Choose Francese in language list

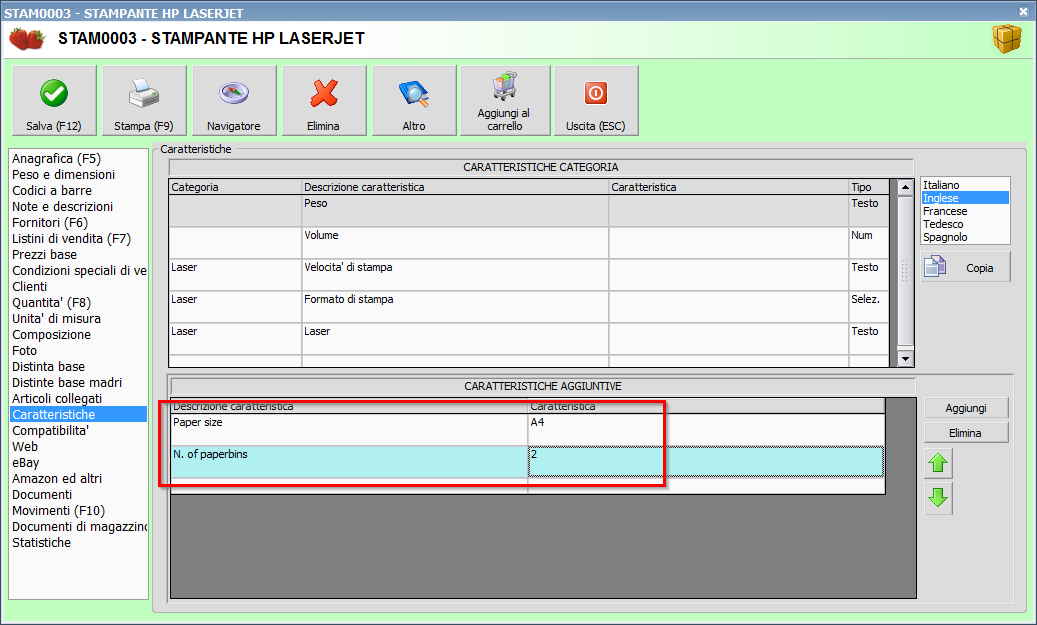coord(965,211)
